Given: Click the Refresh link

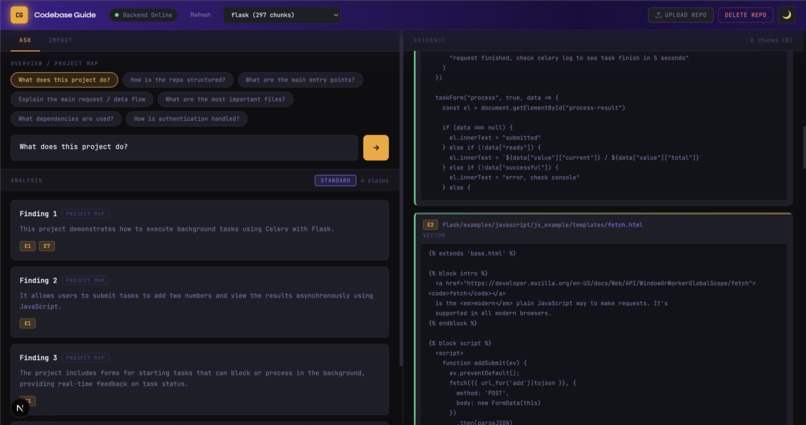Looking at the screenshot, I should [200, 15].
